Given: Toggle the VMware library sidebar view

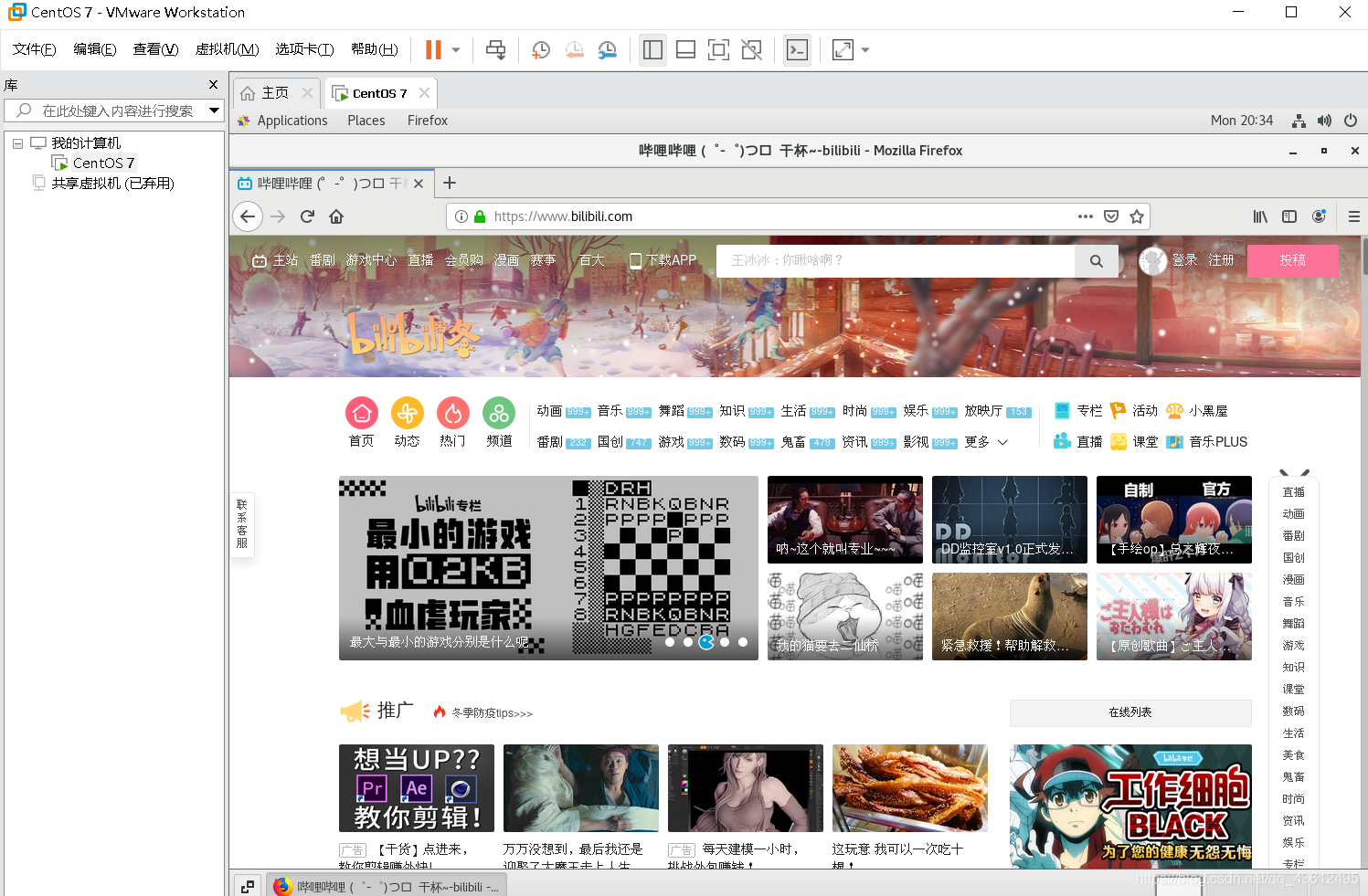Looking at the screenshot, I should pos(652,49).
